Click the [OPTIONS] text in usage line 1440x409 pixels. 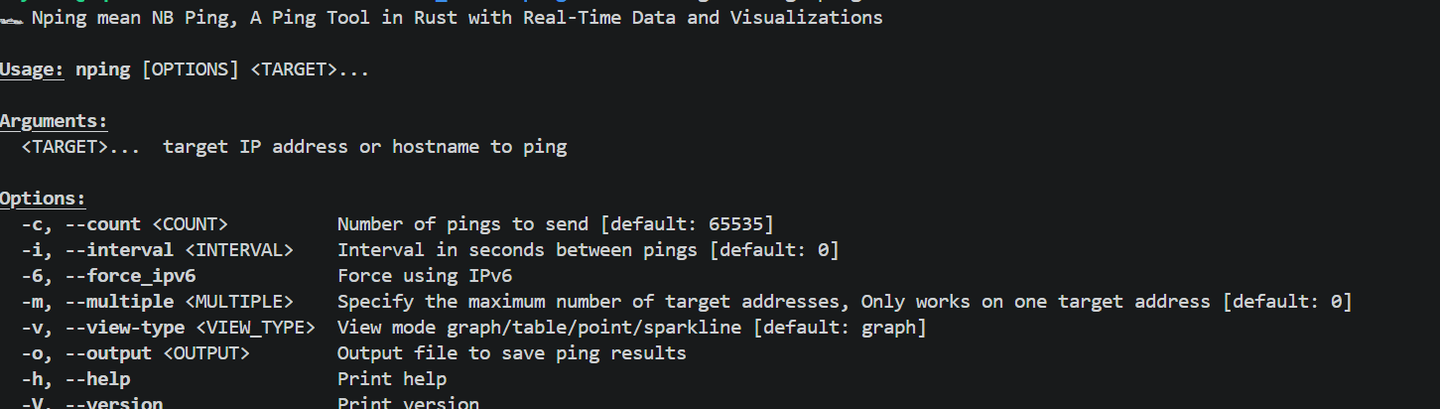coord(190,70)
